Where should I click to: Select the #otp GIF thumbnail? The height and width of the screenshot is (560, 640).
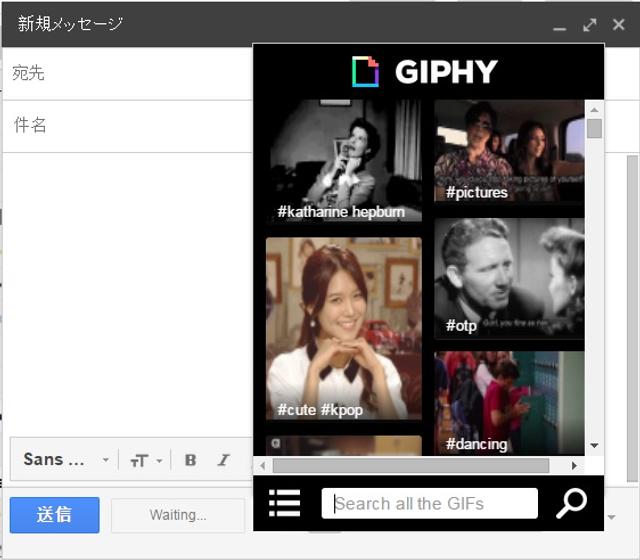point(509,278)
